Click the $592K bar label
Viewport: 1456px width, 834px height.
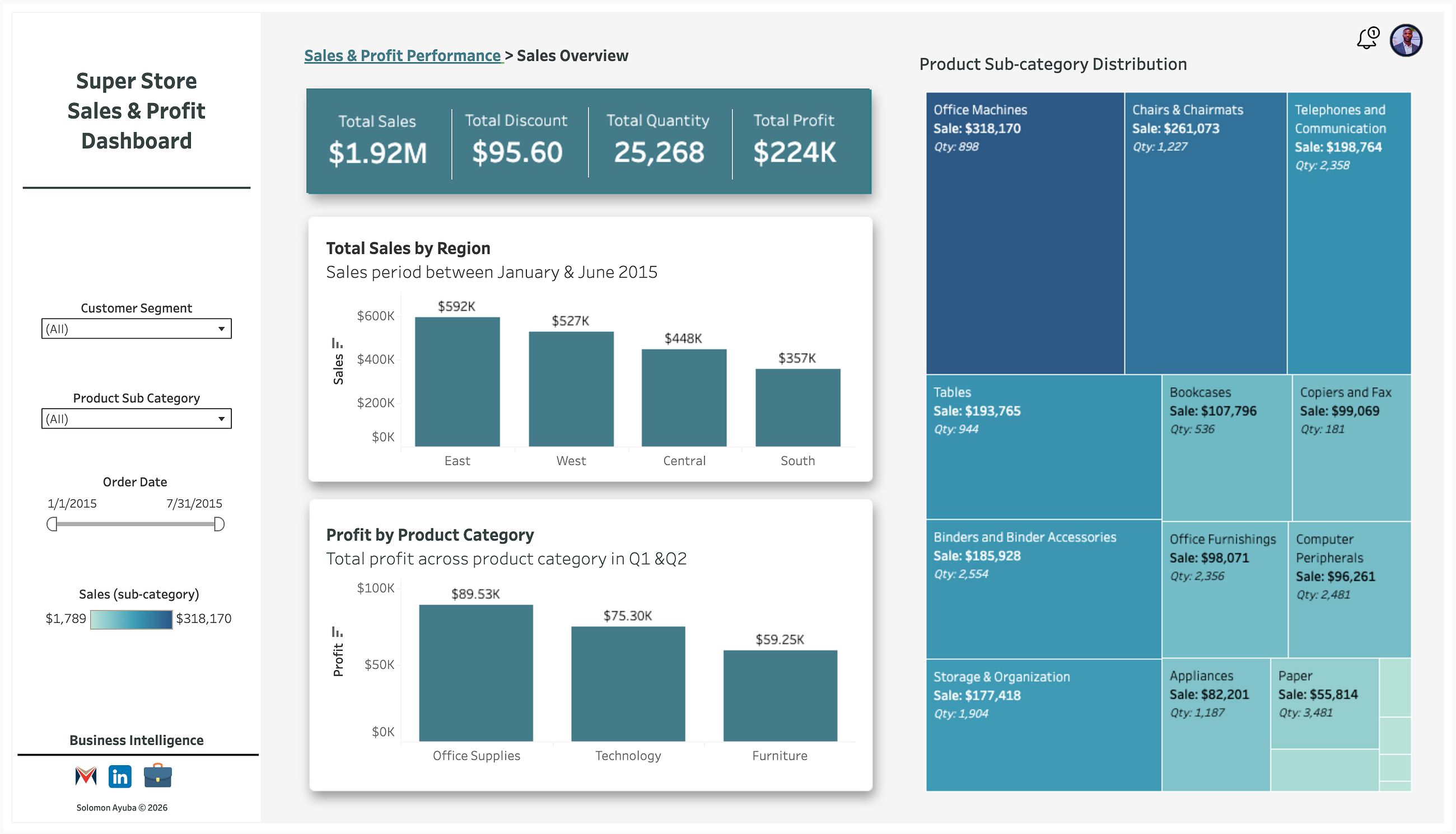(x=457, y=306)
